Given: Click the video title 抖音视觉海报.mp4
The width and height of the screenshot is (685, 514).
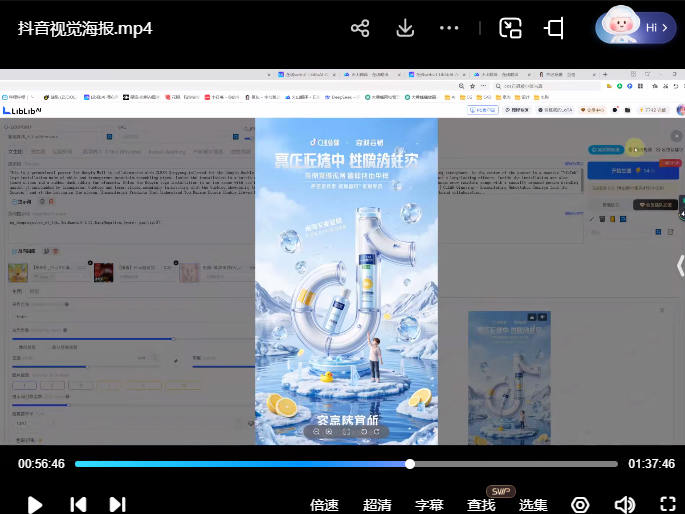Looking at the screenshot, I should [x=85, y=28].
